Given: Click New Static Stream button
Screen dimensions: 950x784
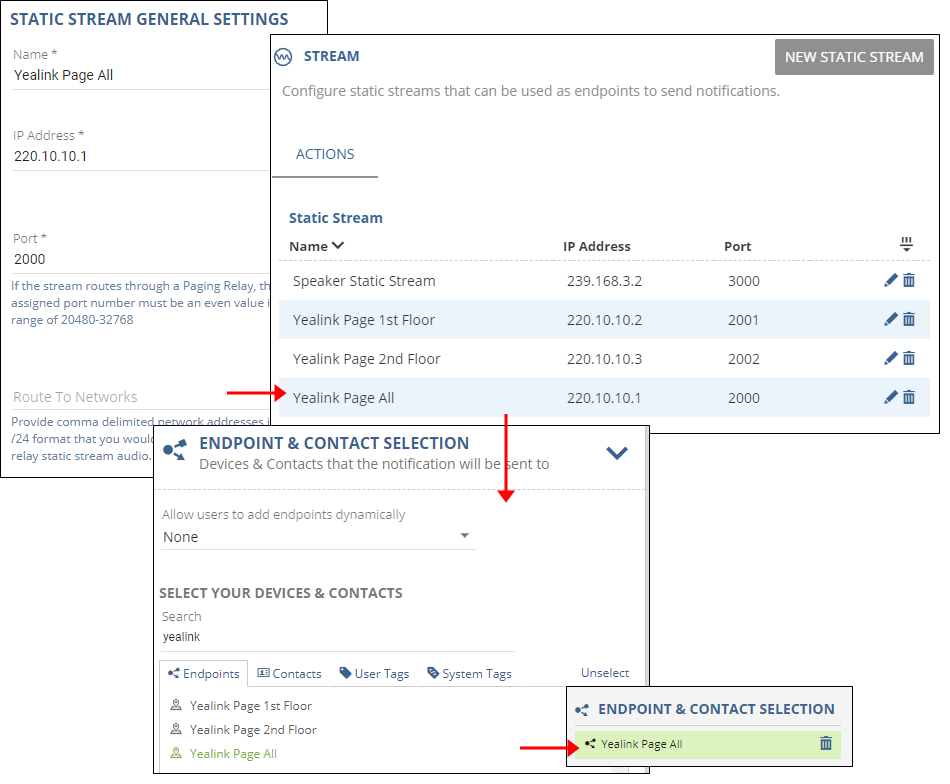Looking at the screenshot, I should [854, 57].
